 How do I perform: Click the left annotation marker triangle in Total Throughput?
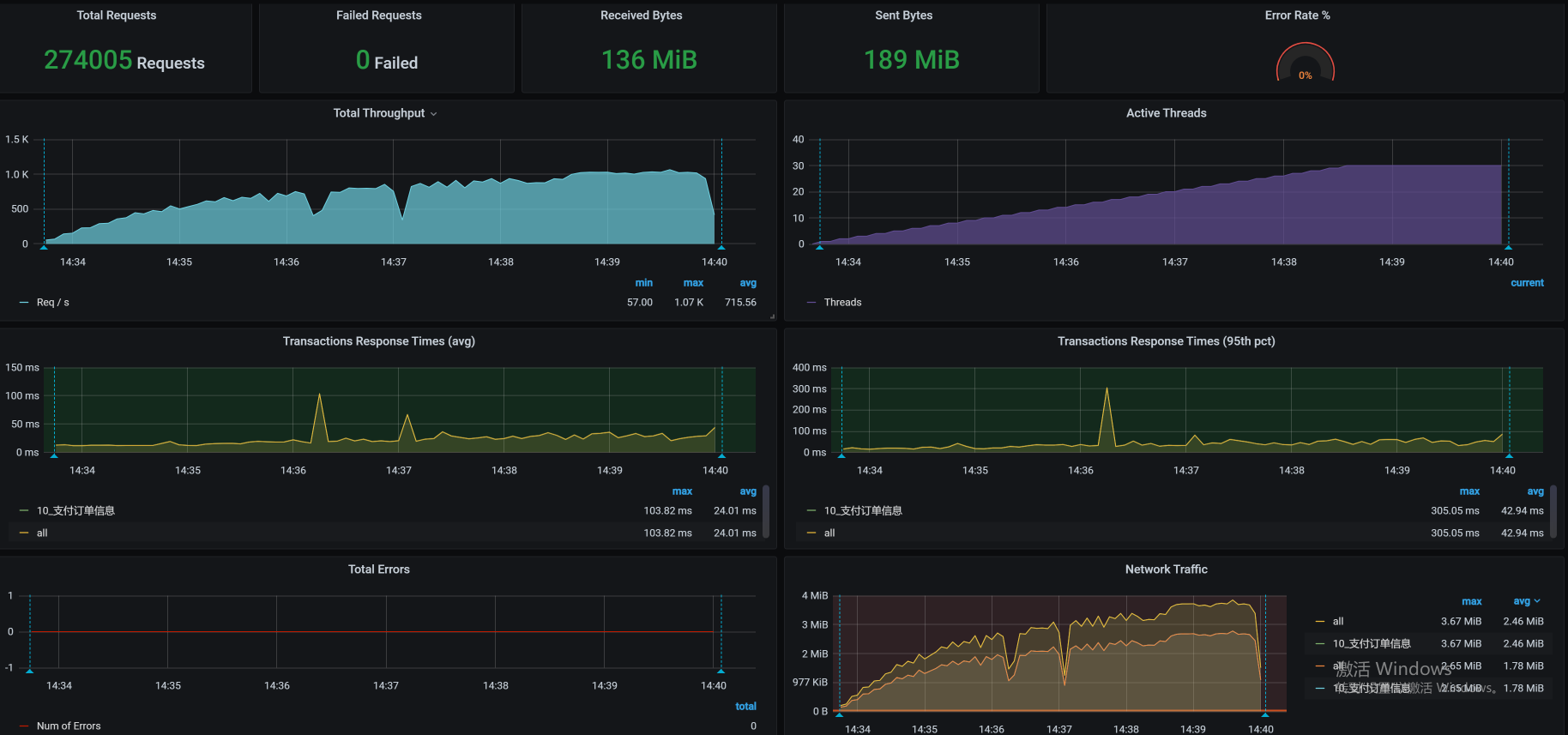[44, 247]
